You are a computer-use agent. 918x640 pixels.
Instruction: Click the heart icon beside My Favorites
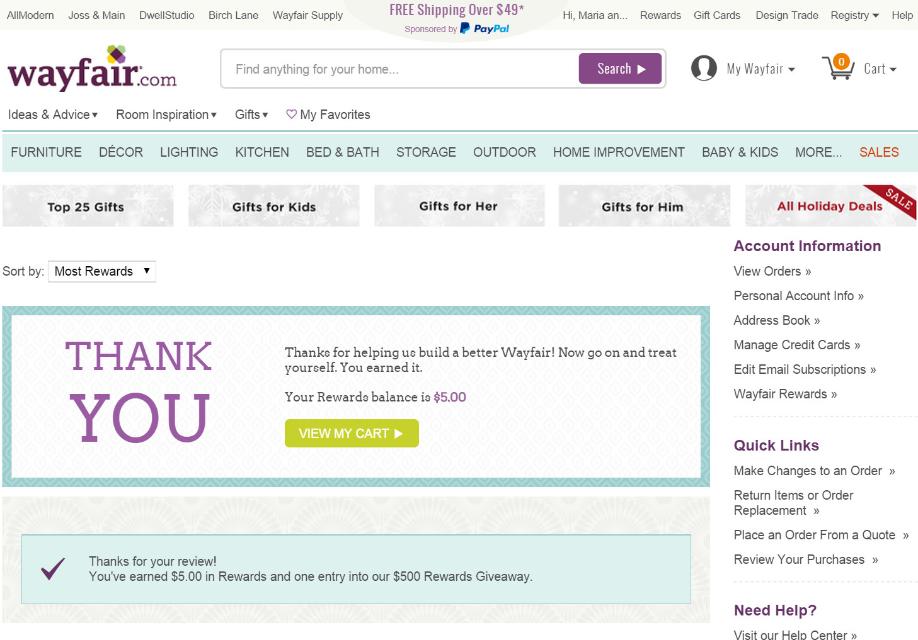tap(291, 114)
